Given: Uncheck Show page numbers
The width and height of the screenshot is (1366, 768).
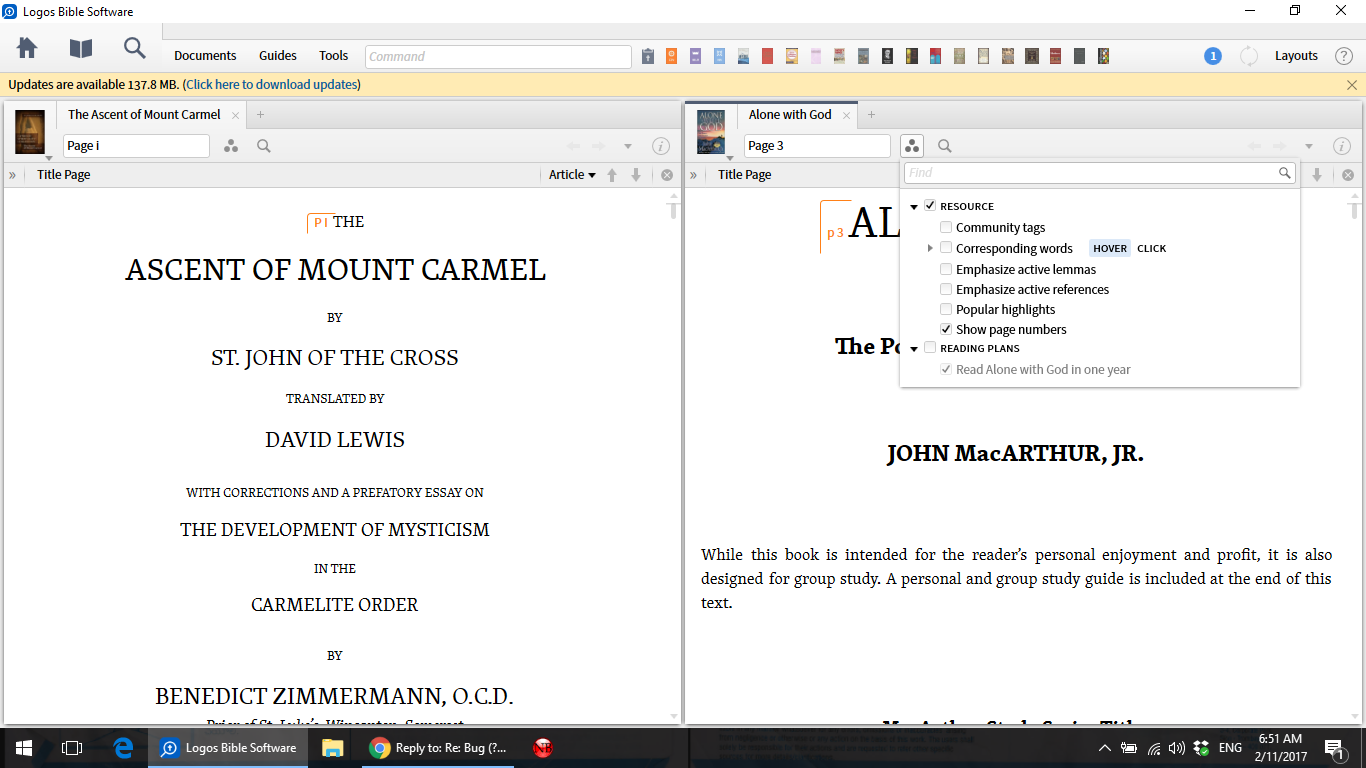Looking at the screenshot, I should 946,329.
